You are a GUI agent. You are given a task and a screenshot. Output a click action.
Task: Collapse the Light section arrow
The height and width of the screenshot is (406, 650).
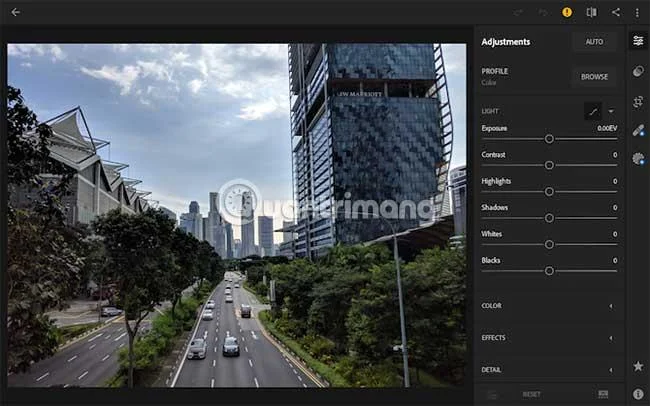(611, 111)
